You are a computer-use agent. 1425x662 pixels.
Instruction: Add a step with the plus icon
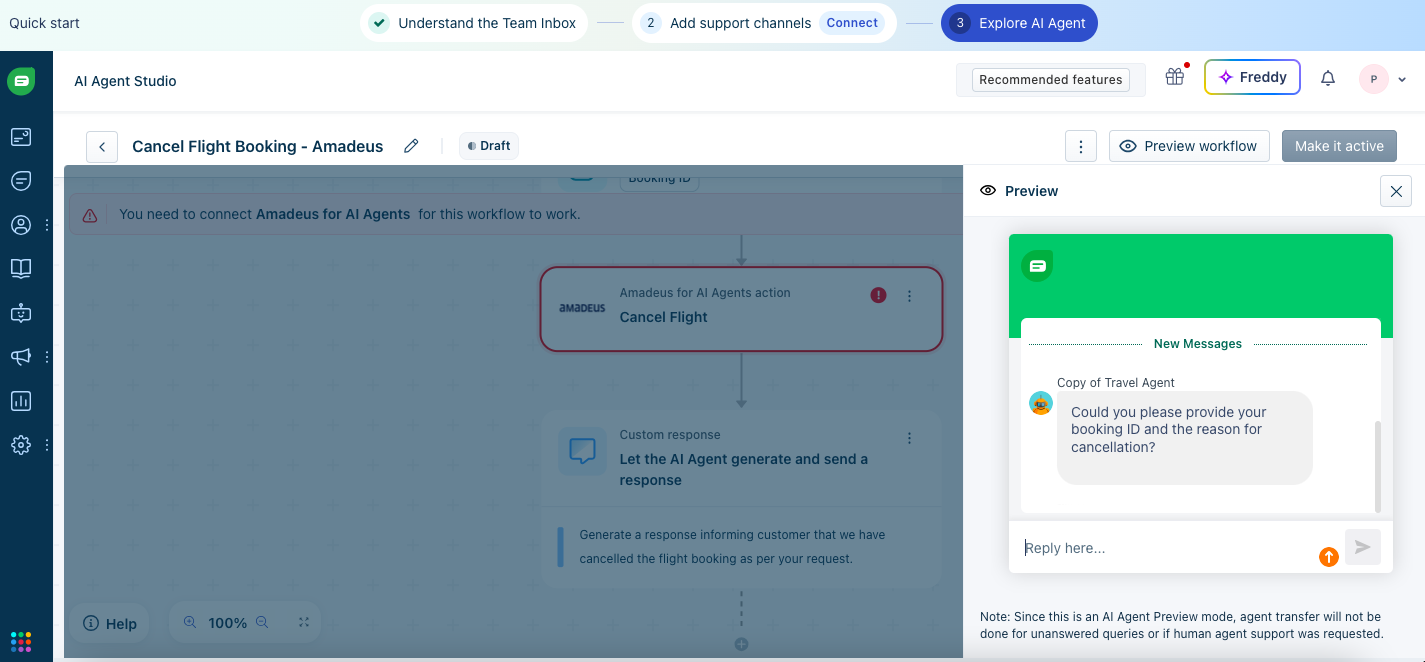[x=741, y=644]
